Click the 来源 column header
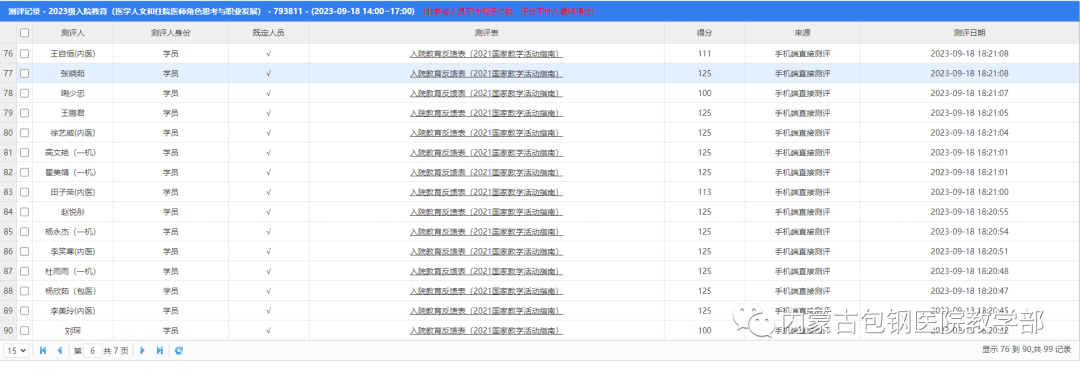 pos(802,33)
